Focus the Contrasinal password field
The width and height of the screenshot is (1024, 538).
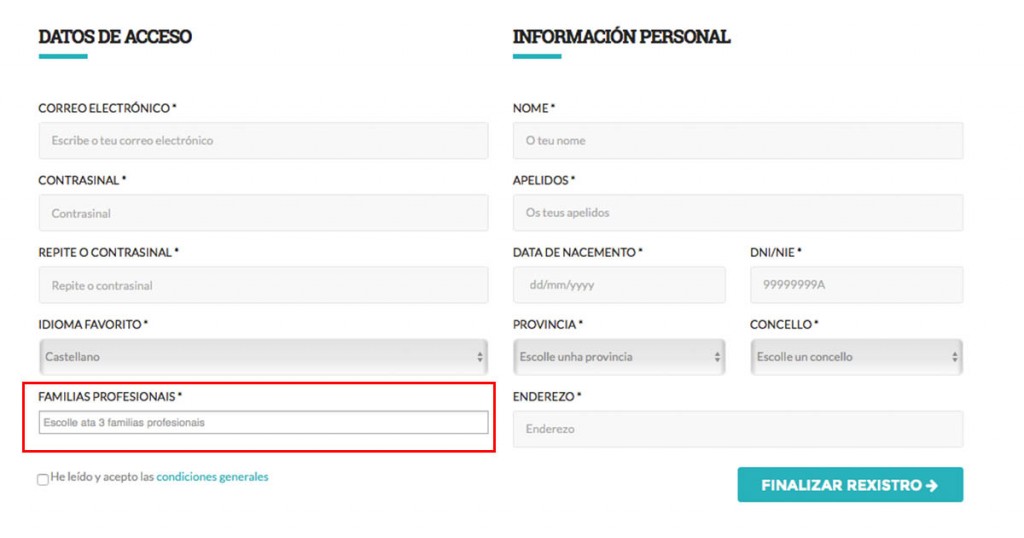pos(263,213)
